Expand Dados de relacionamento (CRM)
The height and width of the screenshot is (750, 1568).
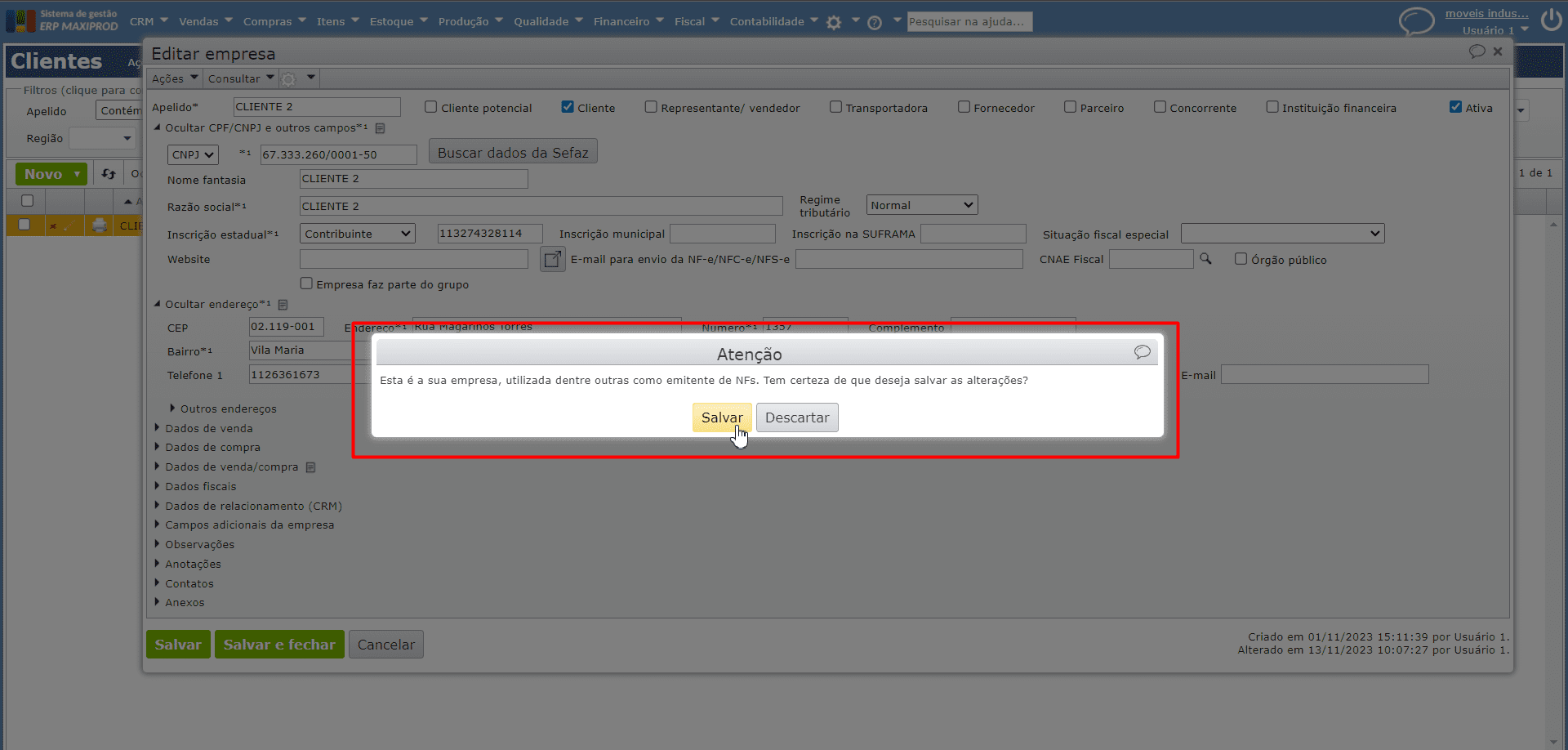[x=248, y=507]
